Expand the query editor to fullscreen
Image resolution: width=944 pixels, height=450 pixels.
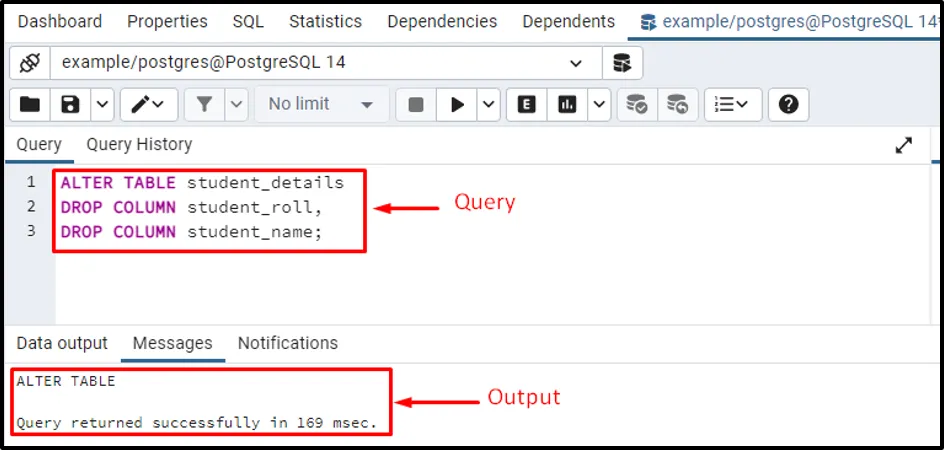903,146
